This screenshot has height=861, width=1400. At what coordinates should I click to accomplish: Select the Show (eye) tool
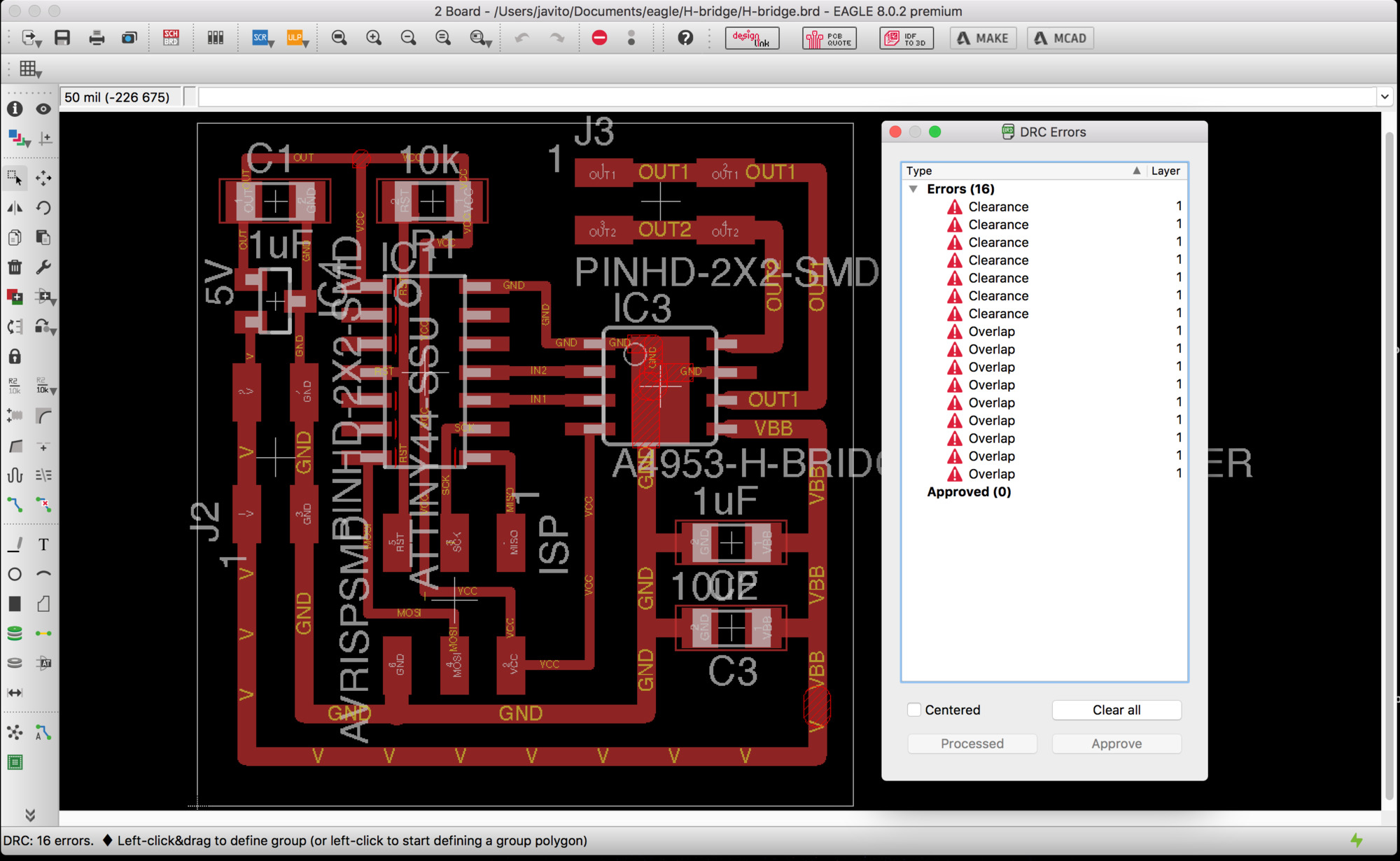(x=43, y=108)
